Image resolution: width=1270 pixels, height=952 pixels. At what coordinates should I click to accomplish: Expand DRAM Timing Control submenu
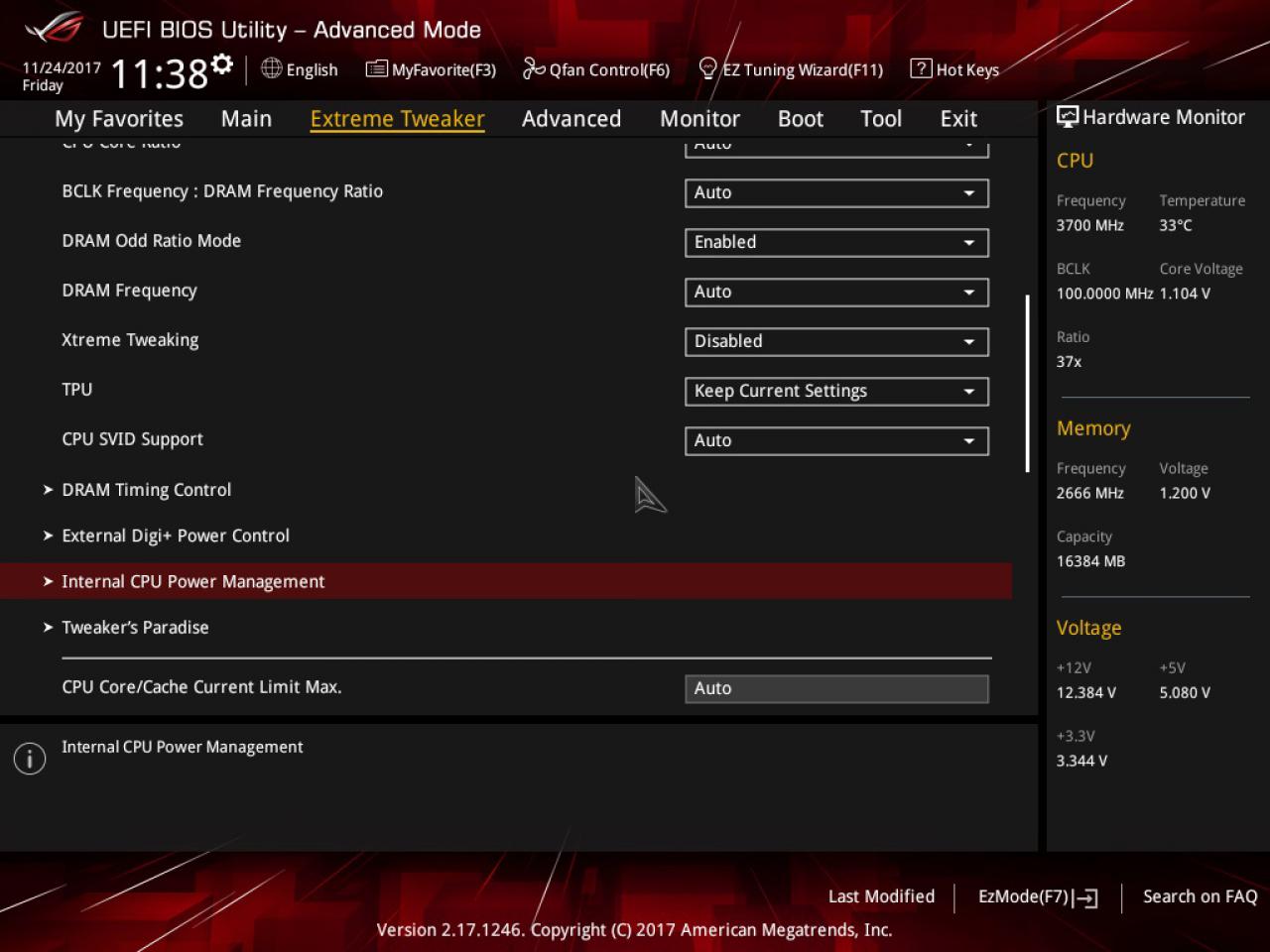tap(146, 490)
